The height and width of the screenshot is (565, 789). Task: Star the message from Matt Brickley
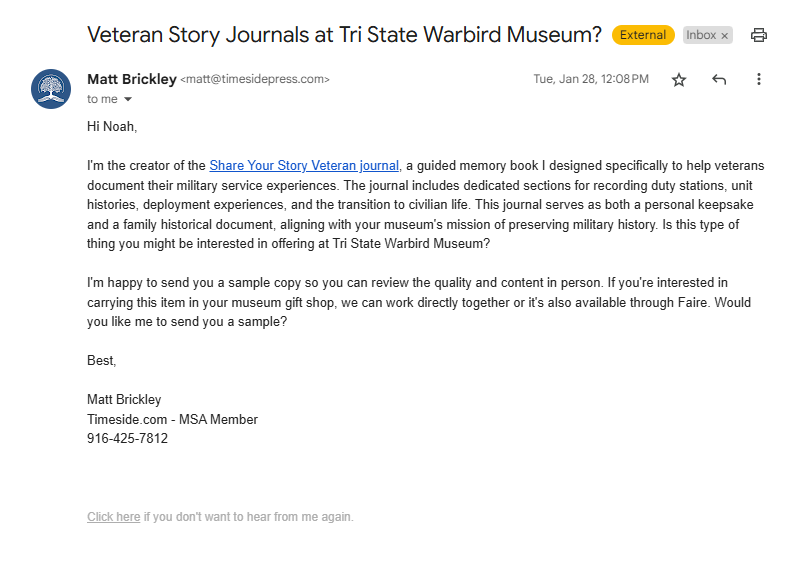point(679,80)
